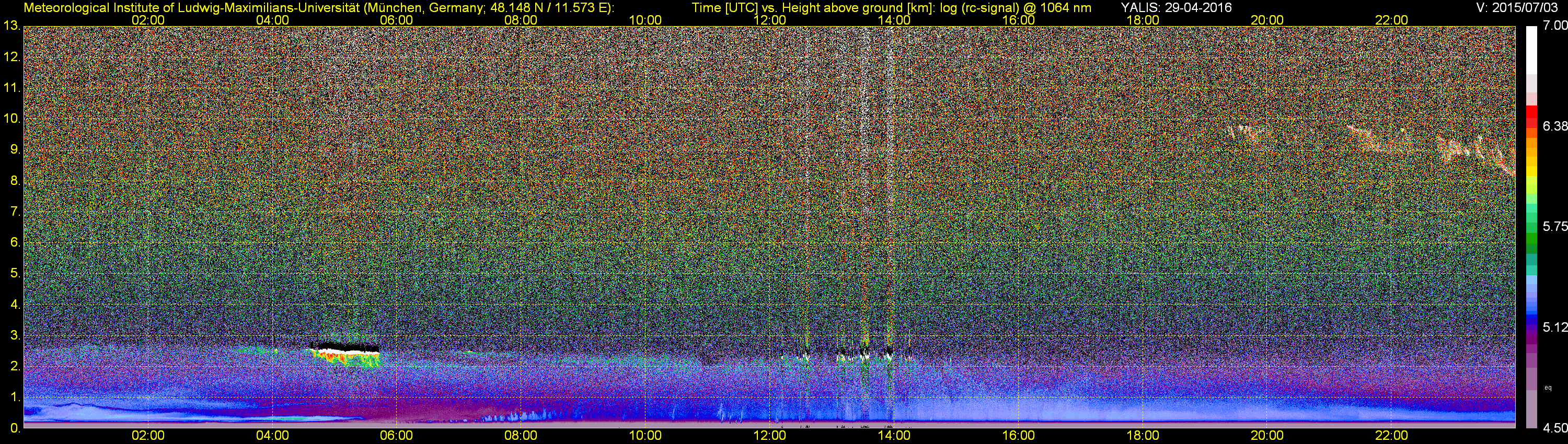Click the 22:00 label on the bottom time axis
1568x444 pixels.
[1391, 436]
